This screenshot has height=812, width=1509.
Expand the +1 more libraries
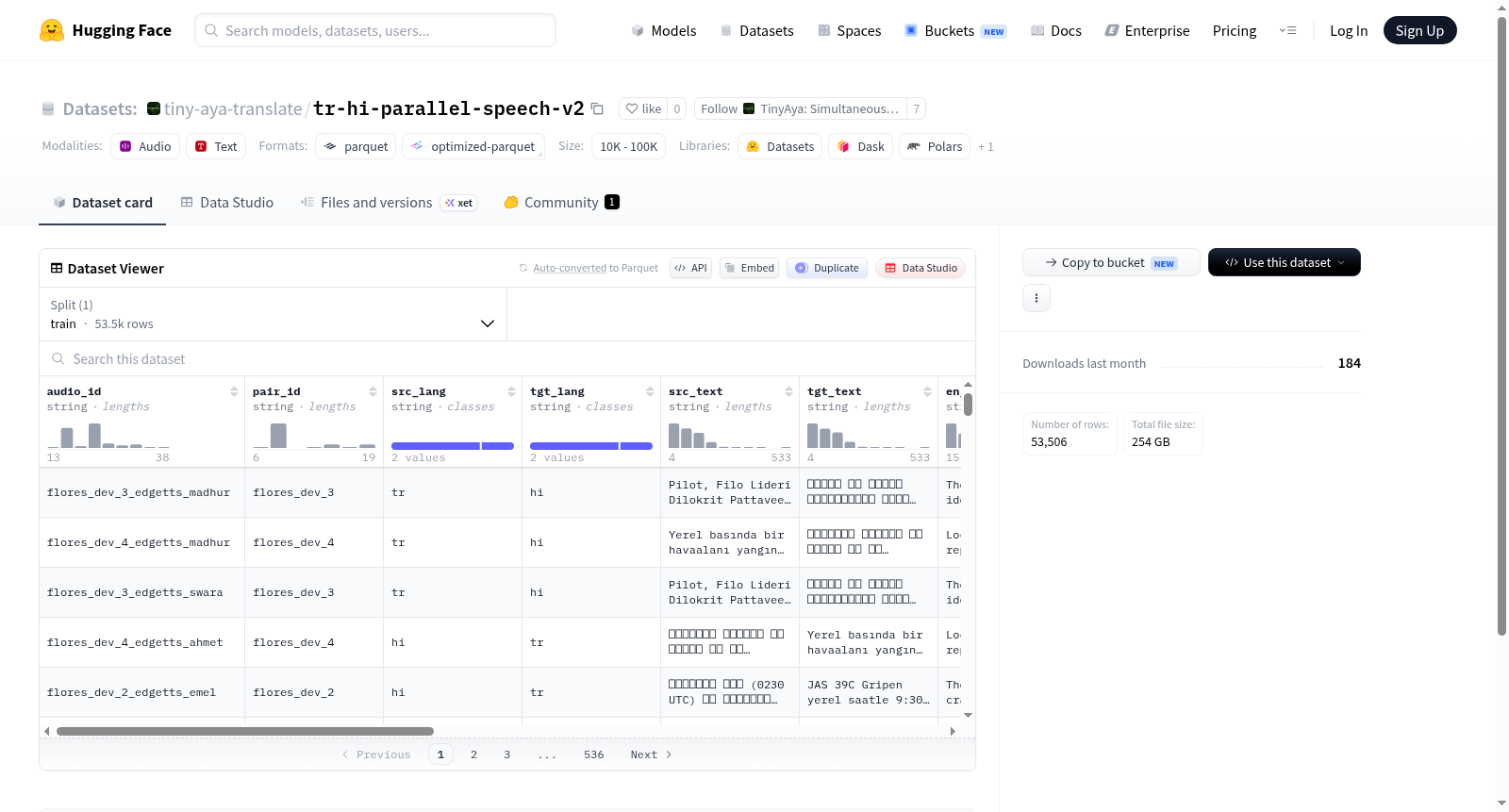(x=986, y=147)
